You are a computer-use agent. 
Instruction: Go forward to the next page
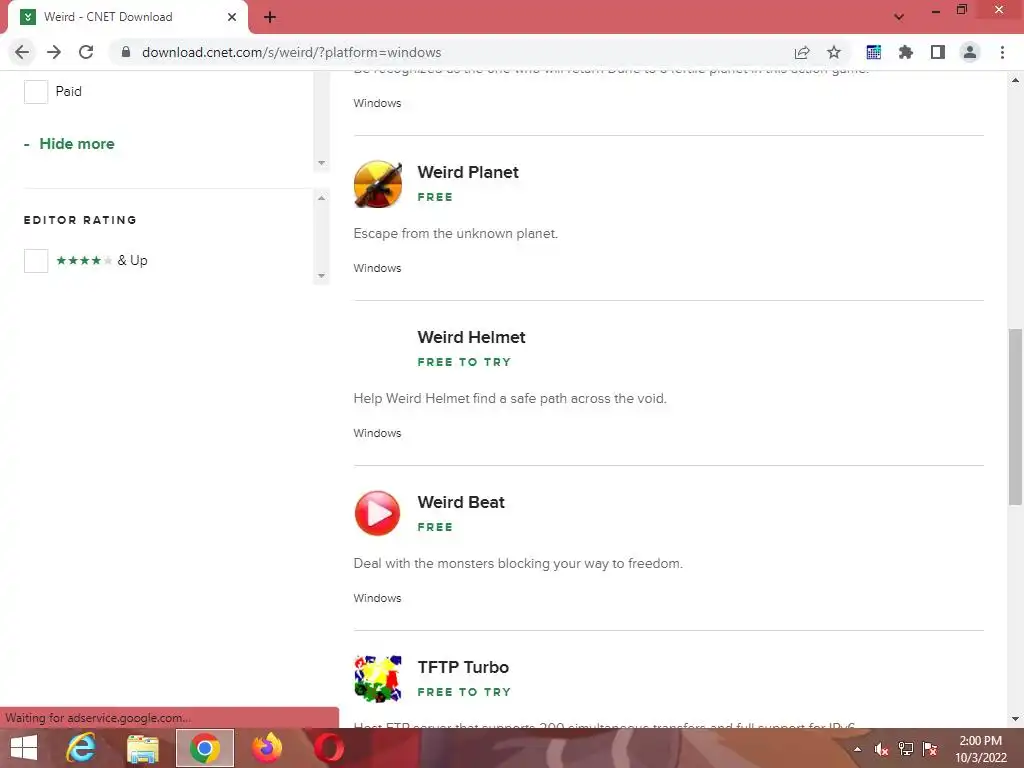[x=54, y=52]
